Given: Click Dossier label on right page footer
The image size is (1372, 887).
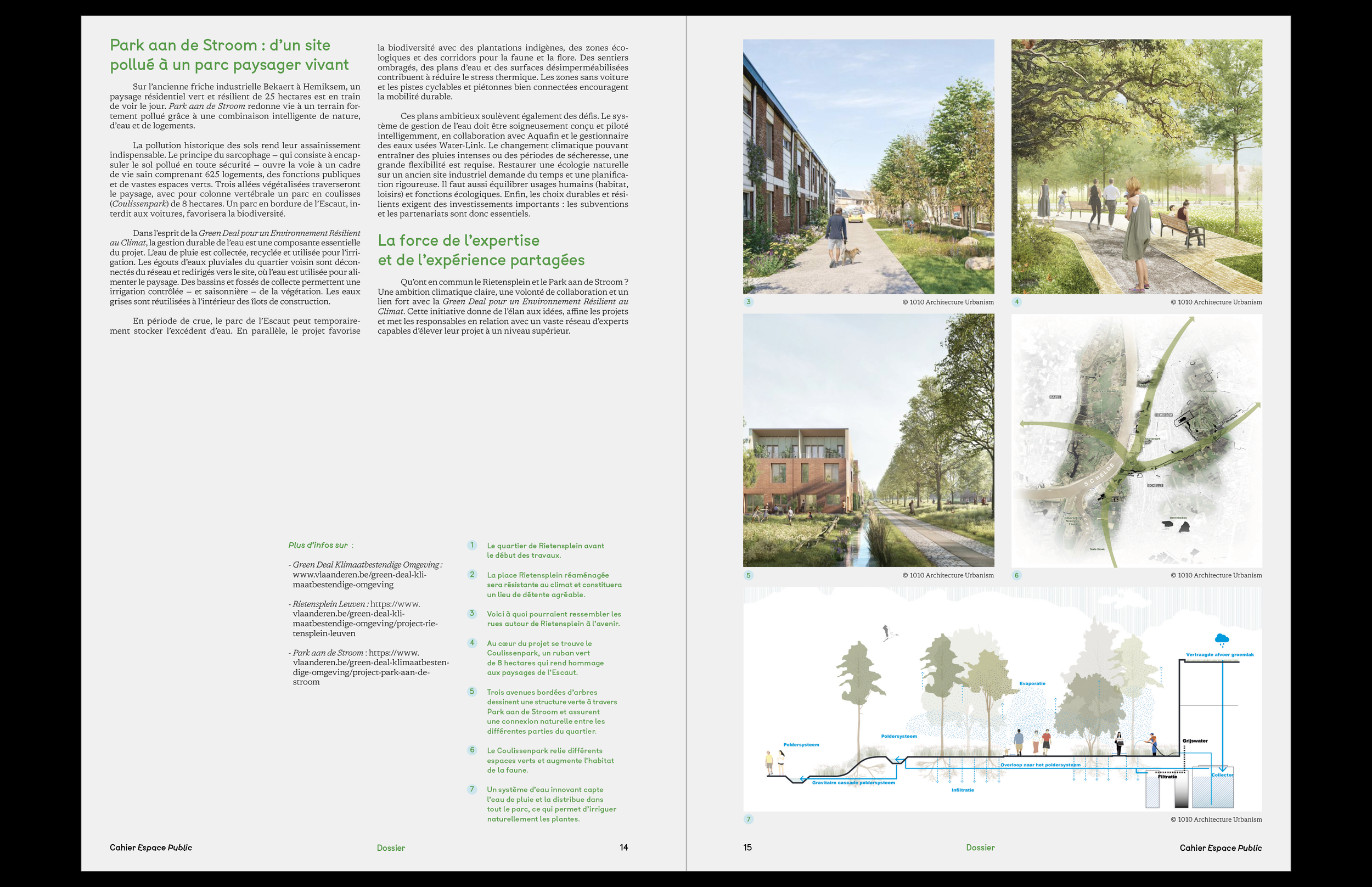Looking at the screenshot, I should click(x=980, y=847).
